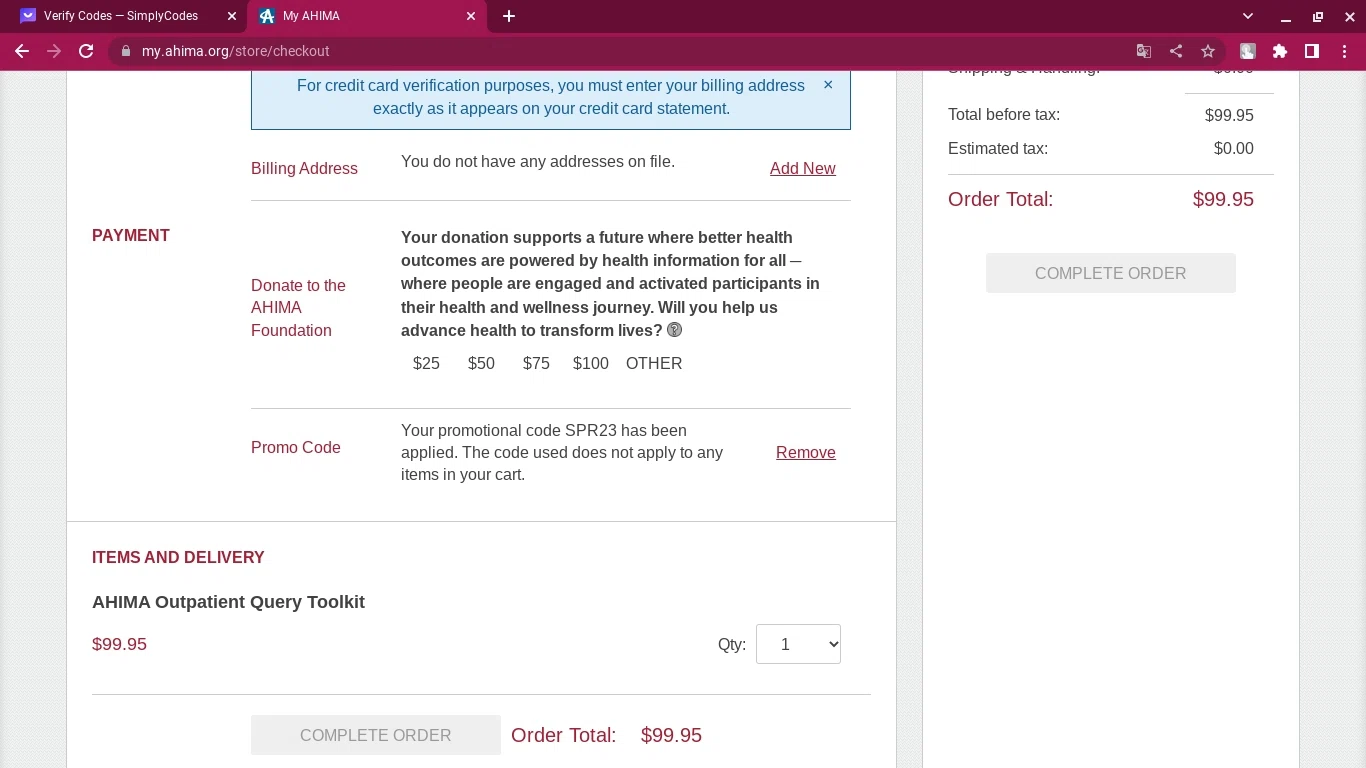Click COMPLETE ORDER in the order summary sidebar
Screen dimensions: 1366x768
pos(1111,273)
